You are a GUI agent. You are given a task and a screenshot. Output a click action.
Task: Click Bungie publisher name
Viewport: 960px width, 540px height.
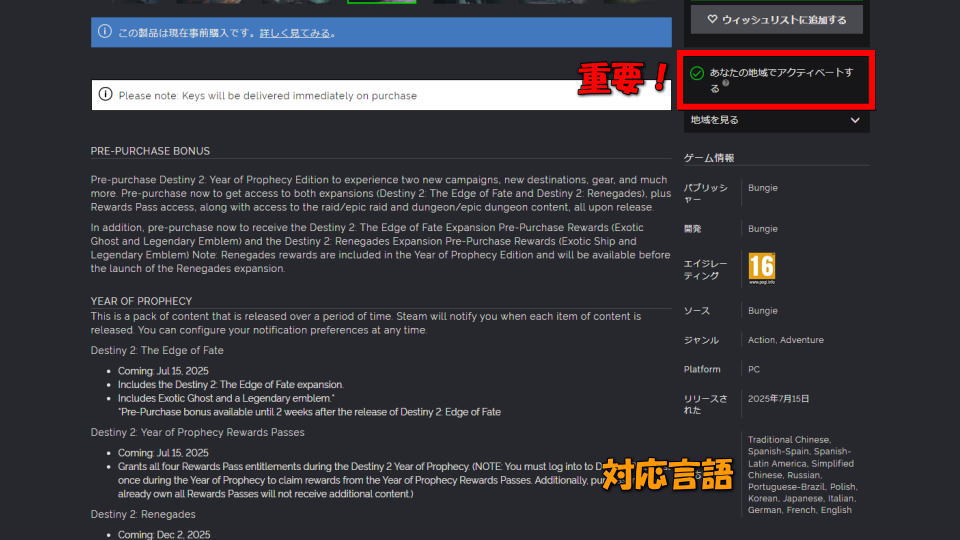pos(763,188)
